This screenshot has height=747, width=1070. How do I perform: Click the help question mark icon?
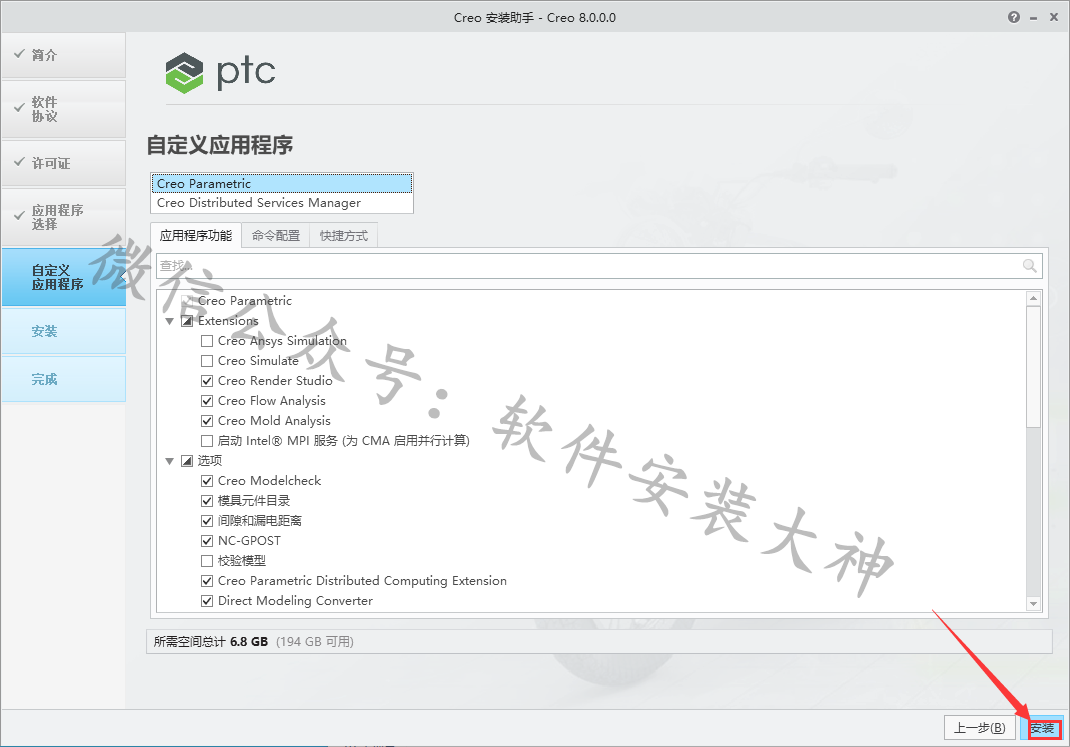point(1013,17)
